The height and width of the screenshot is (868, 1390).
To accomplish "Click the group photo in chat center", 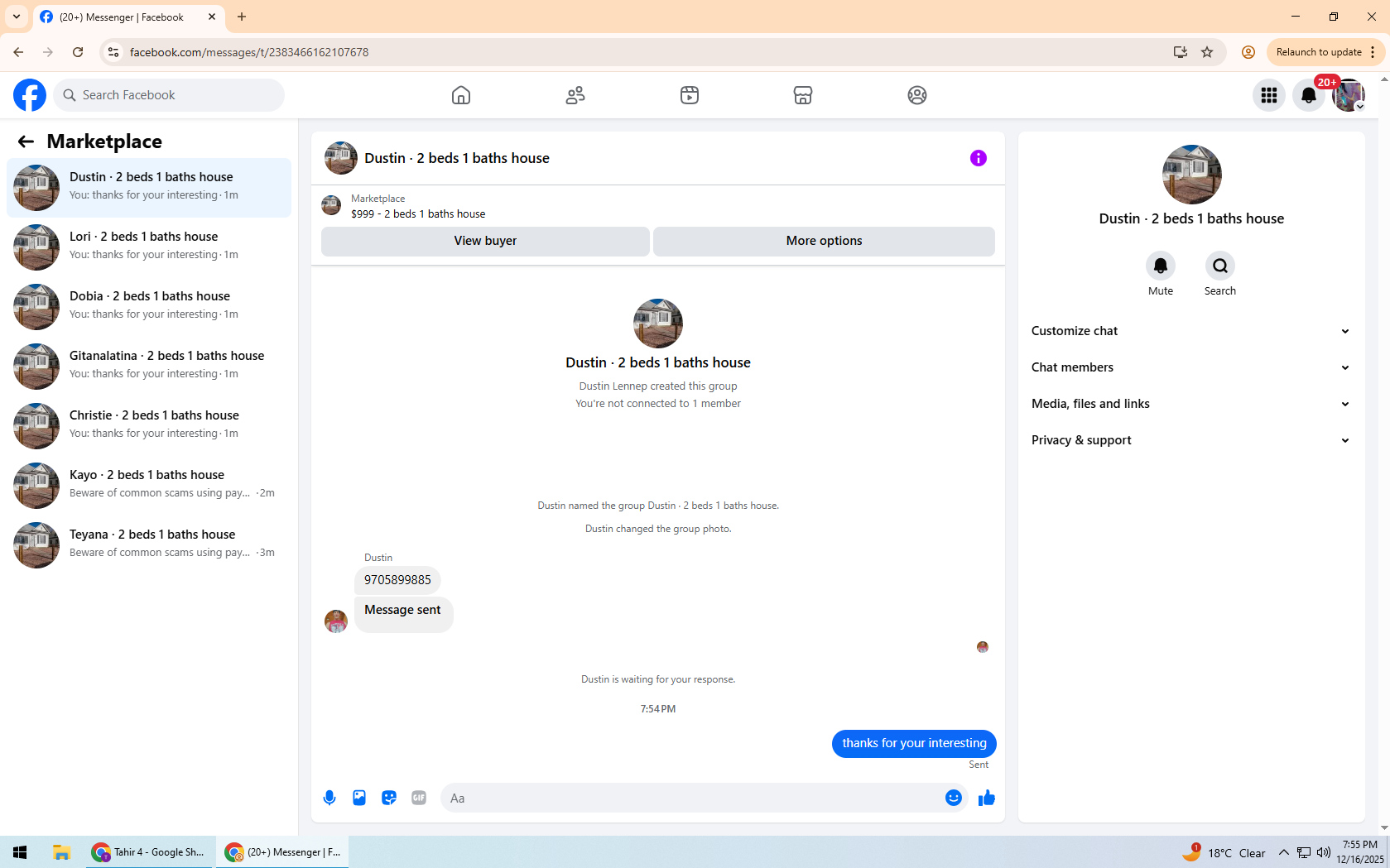I will pyautogui.click(x=658, y=324).
